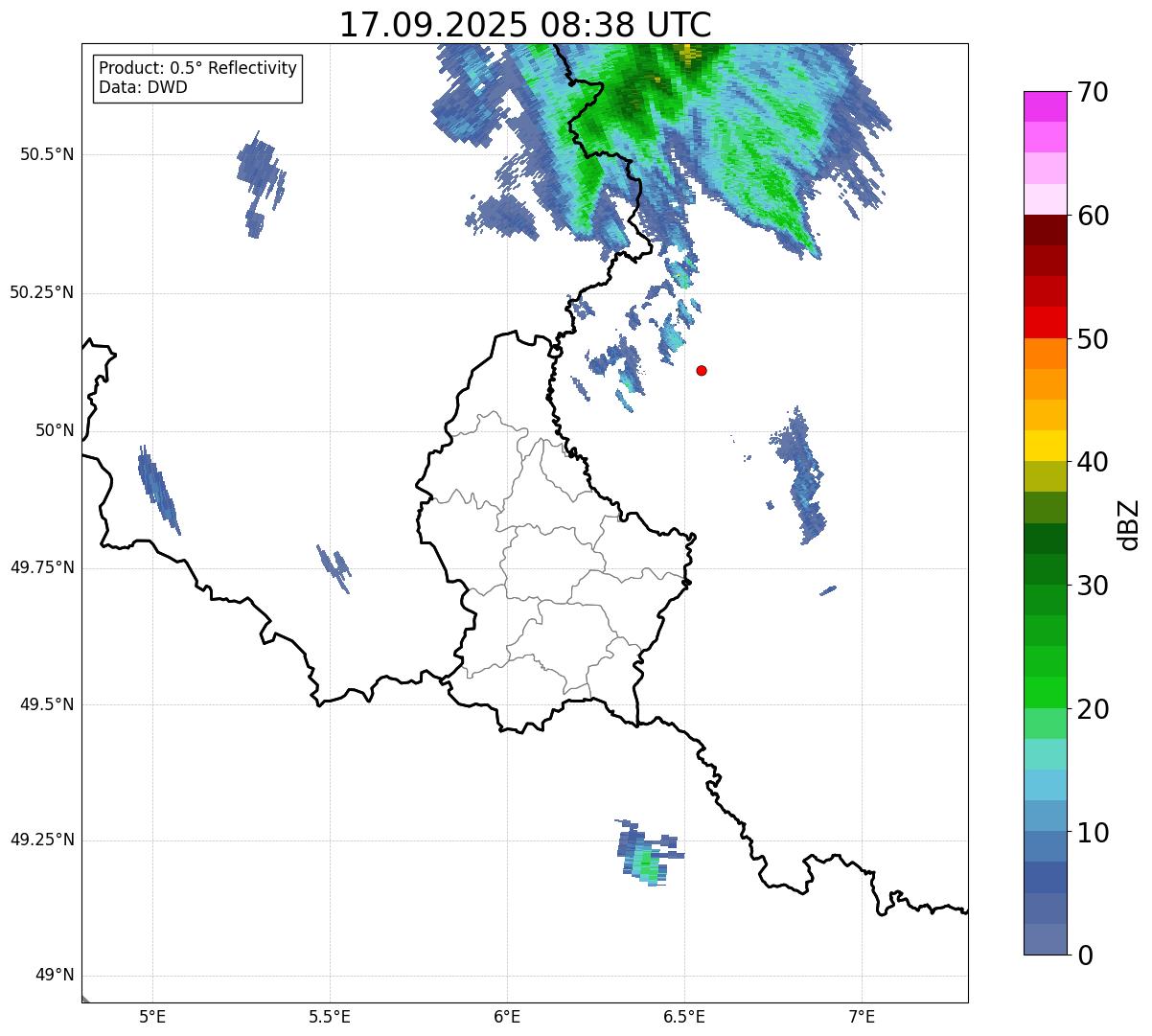Viewport: 1152px width, 1036px height.
Task: Click the 50°N latitude label
Action: [54, 430]
